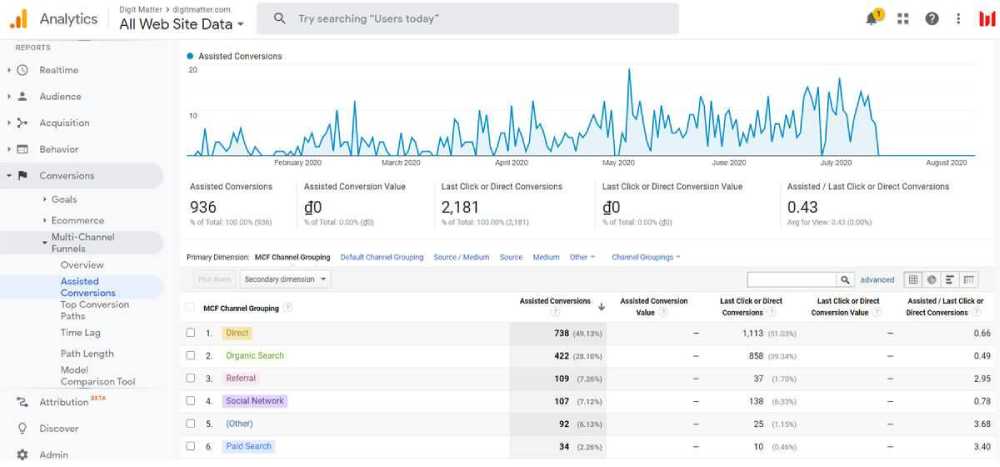This screenshot has height=467, width=1000.
Task: Switch to Source / Medium dimension
Action: (461, 257)
